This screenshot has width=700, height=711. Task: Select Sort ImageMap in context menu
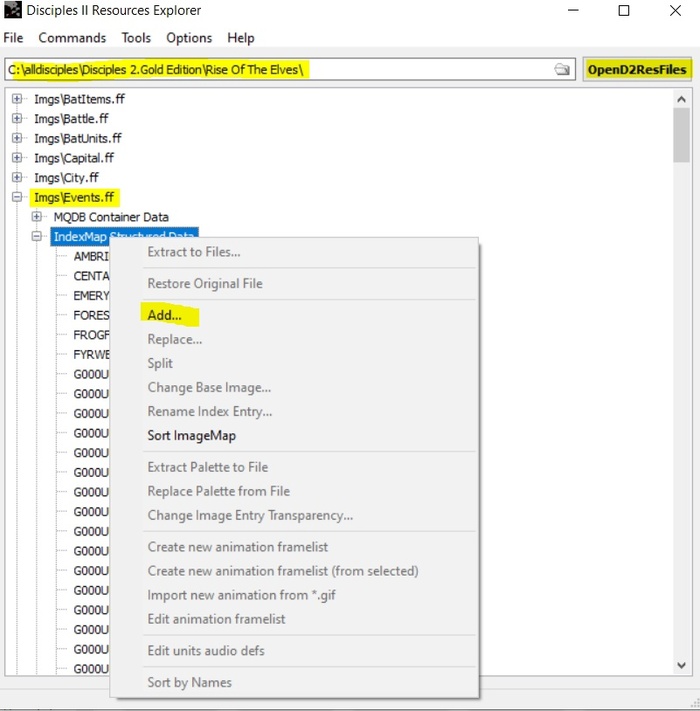click(x=191, y=435)
